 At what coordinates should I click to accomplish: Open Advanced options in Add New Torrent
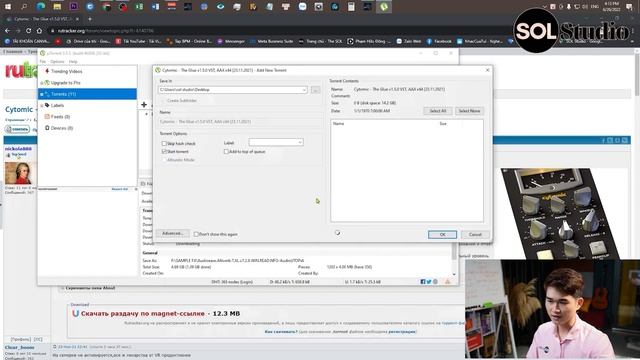pos(173,233)
